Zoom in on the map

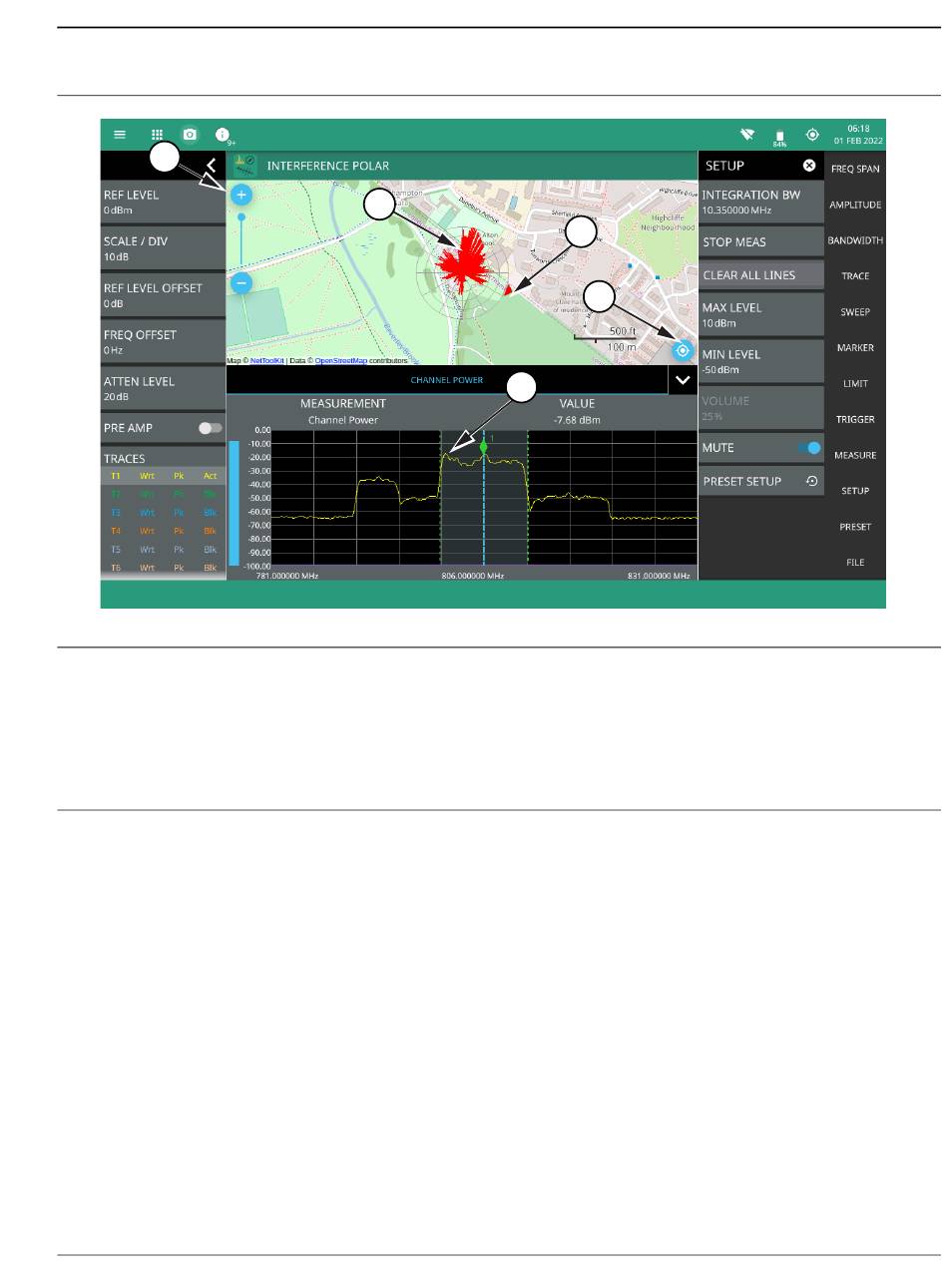(240, 196)
